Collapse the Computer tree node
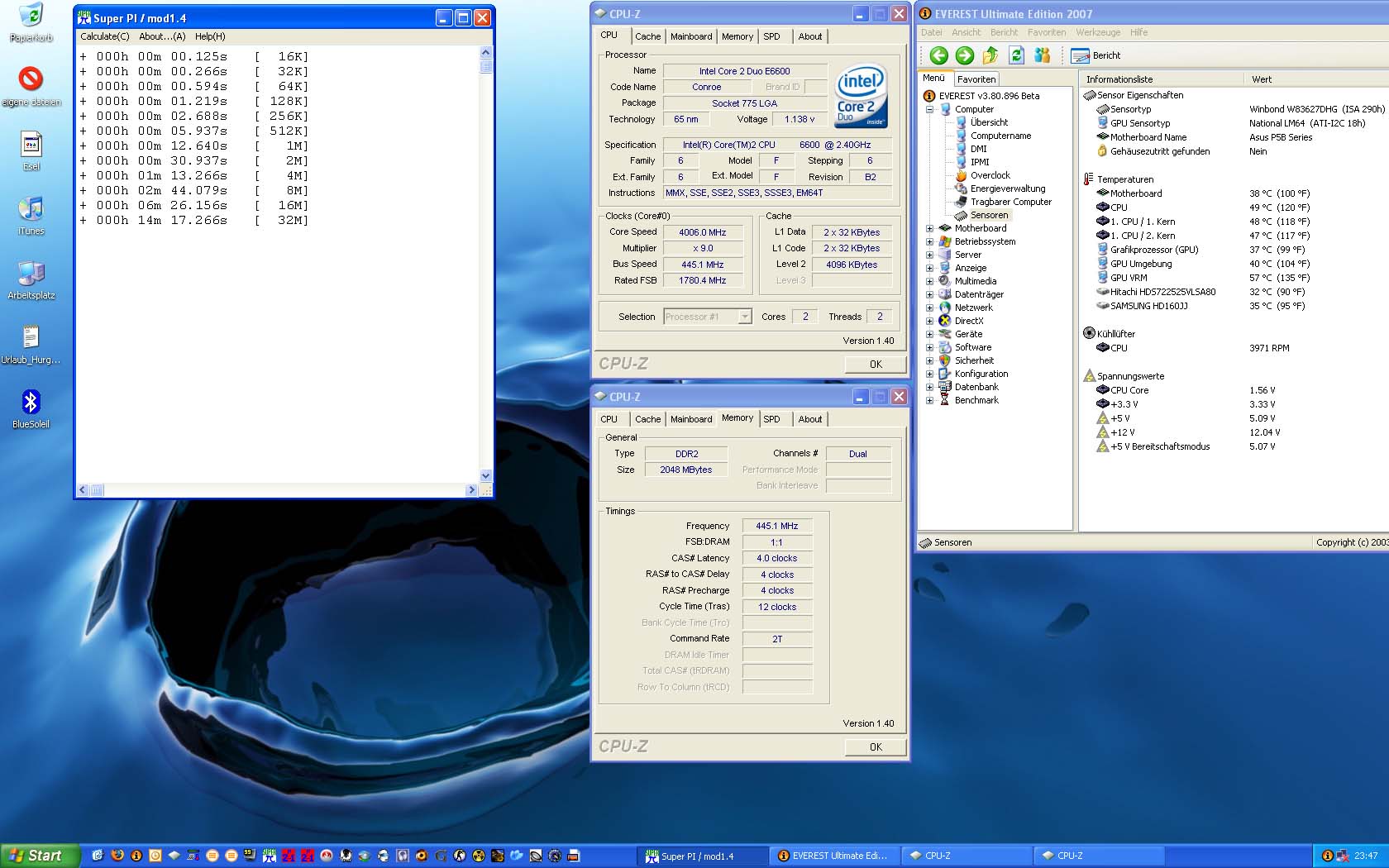Image resolution: width=1389 pixels, height=868 pixels. click(929, 109)
